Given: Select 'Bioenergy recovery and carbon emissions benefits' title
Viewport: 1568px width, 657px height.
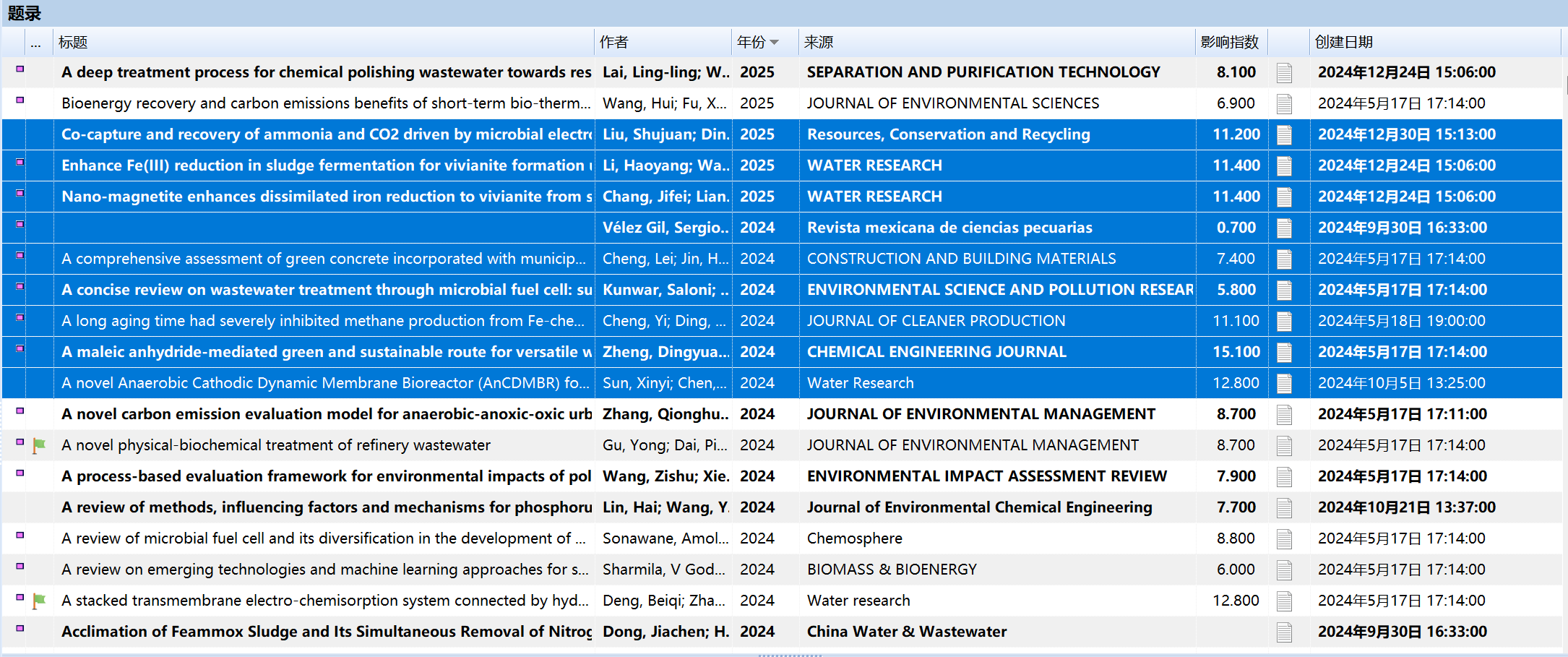Looking at the screenshot, I should point(326,103).
